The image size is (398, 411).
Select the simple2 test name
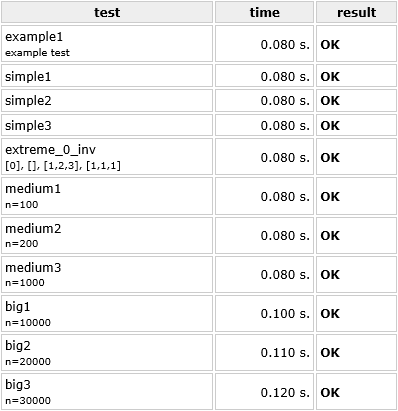[28, 101]
